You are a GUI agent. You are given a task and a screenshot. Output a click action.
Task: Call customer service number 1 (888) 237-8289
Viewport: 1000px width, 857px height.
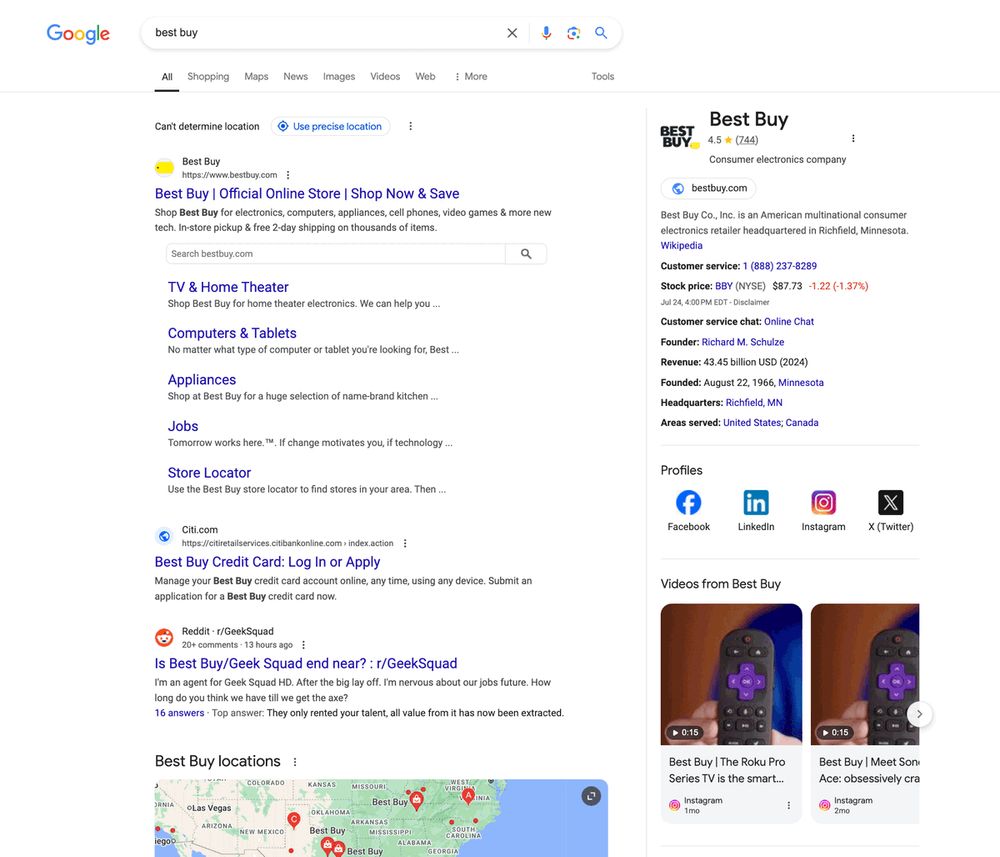[779, 266]
